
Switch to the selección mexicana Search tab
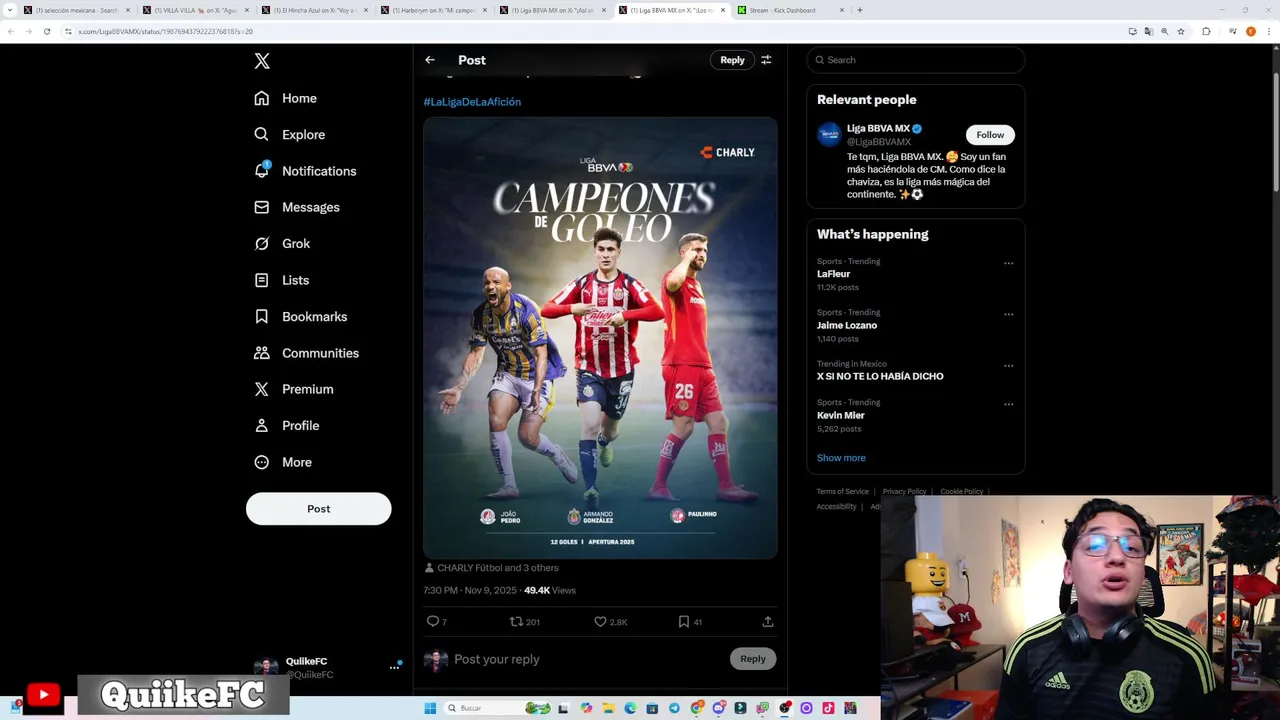pos(76,10)
